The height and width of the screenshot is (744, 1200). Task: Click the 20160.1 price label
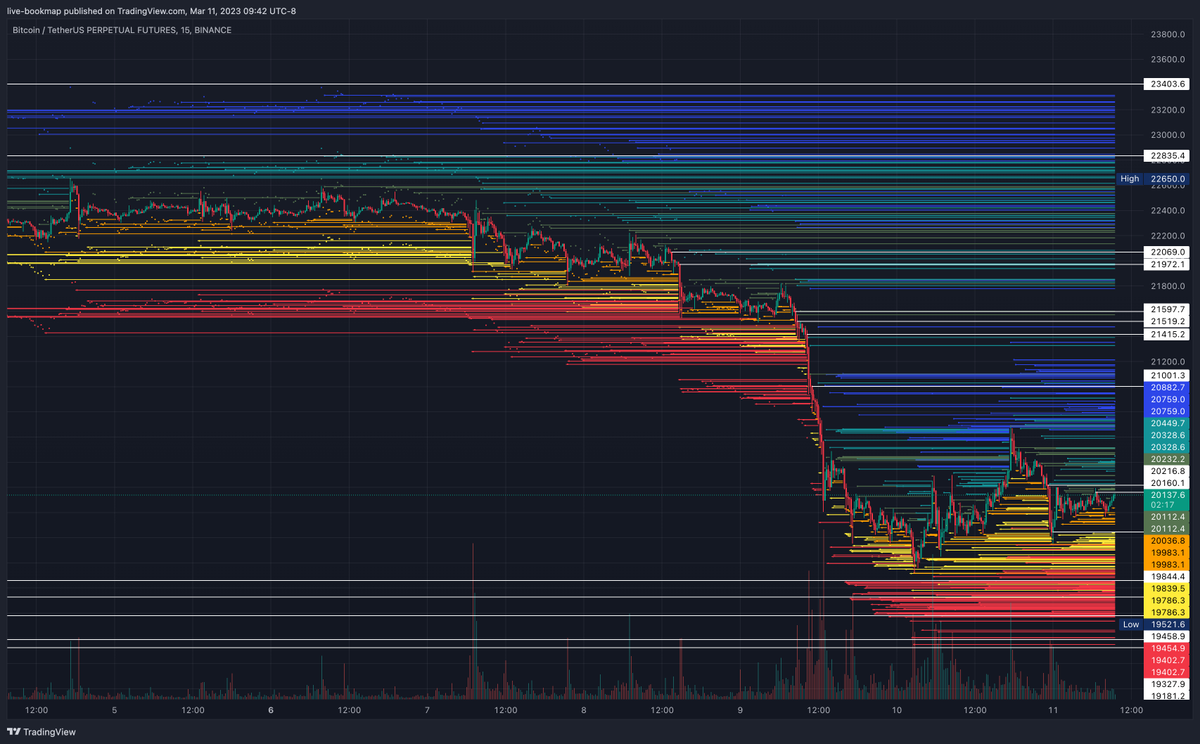(1167, 483)
